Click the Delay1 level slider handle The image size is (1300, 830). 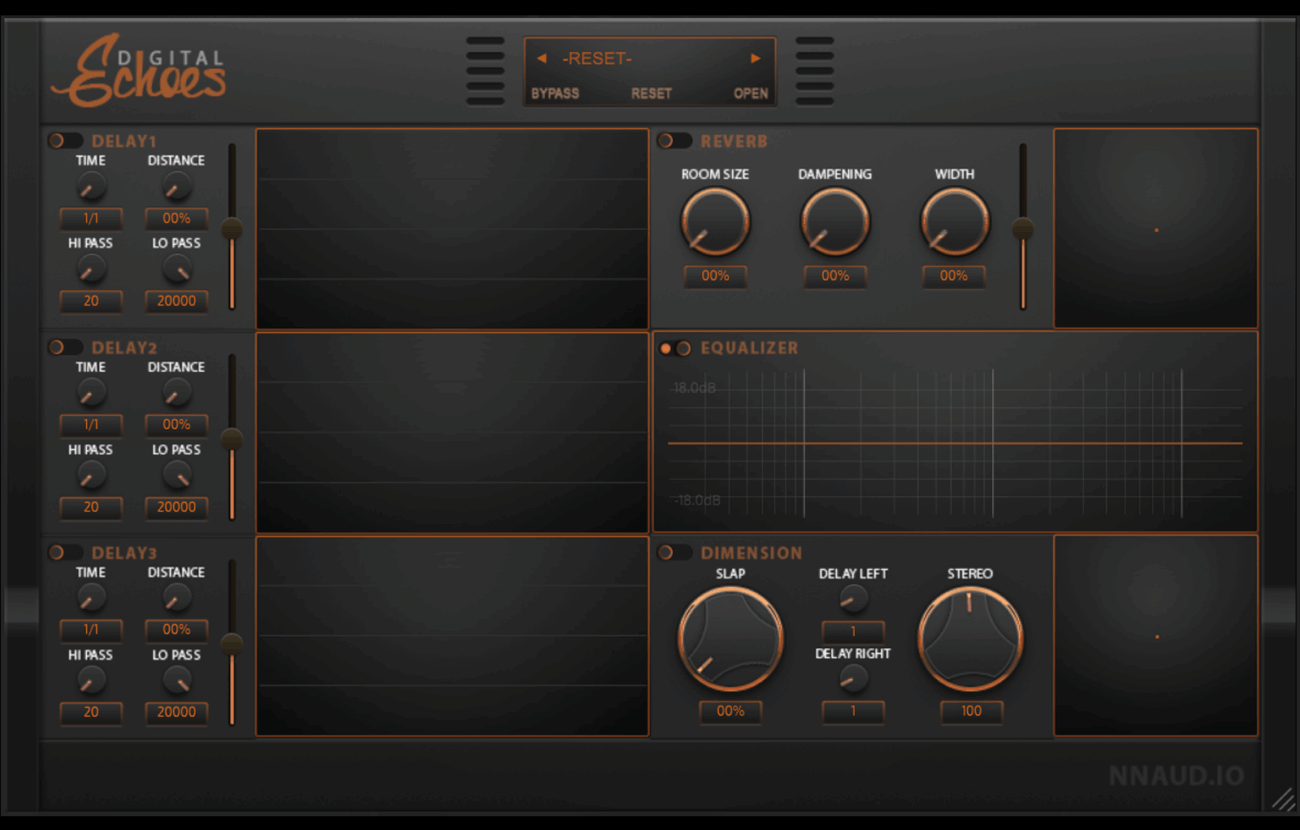click(x=232, y=229)
